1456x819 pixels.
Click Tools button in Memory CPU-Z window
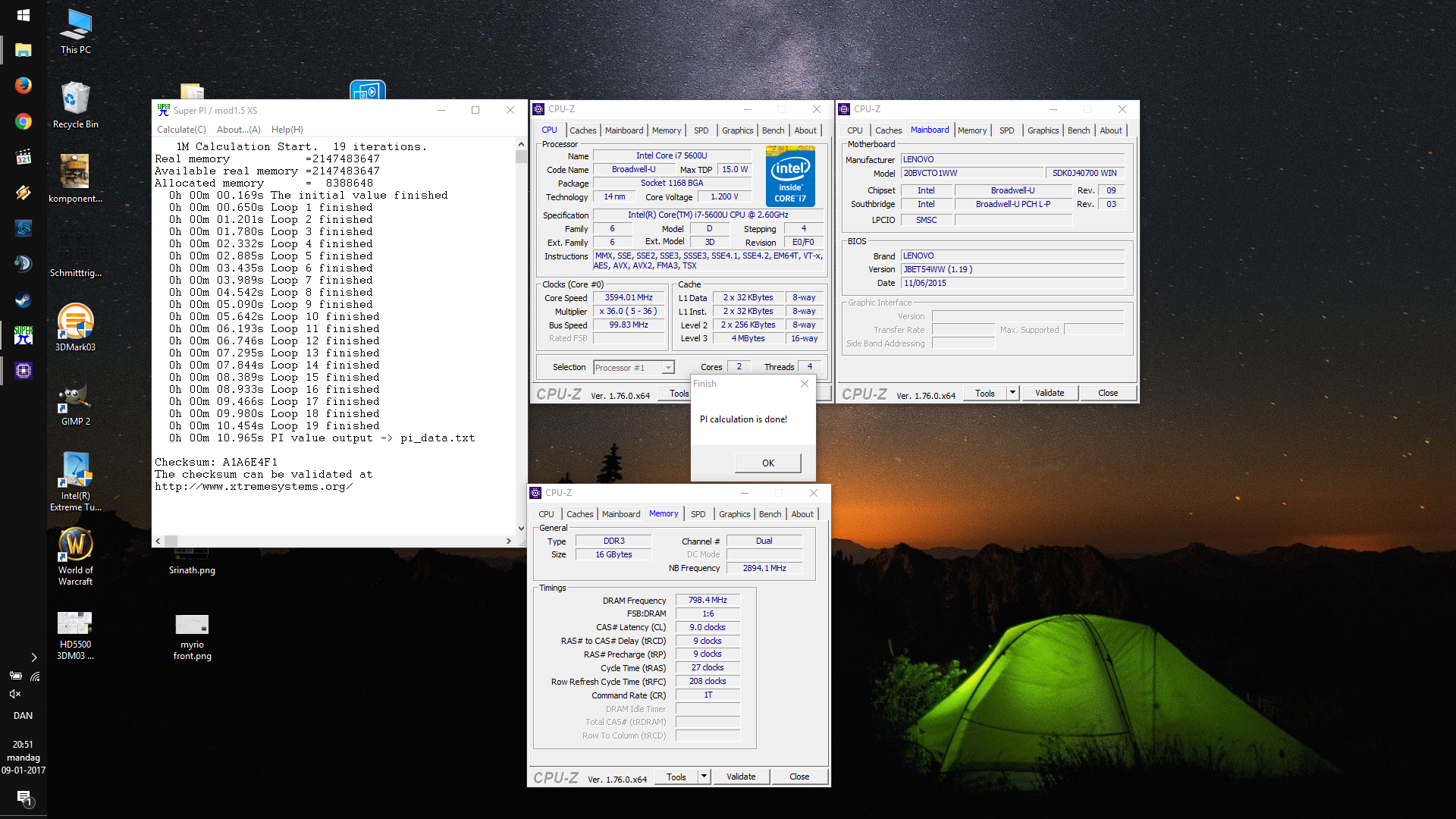(676, 777)
